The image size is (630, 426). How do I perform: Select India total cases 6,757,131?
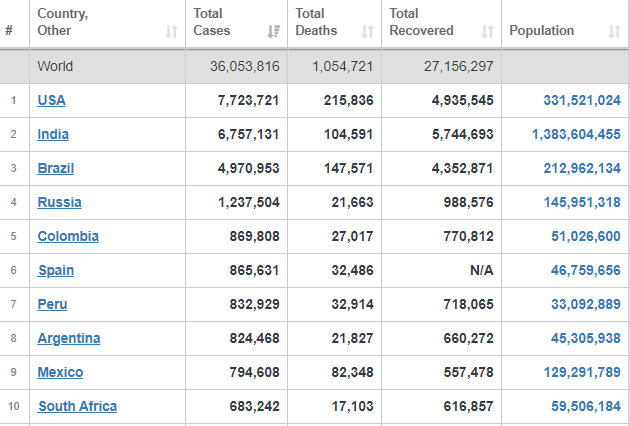(248, 134)
